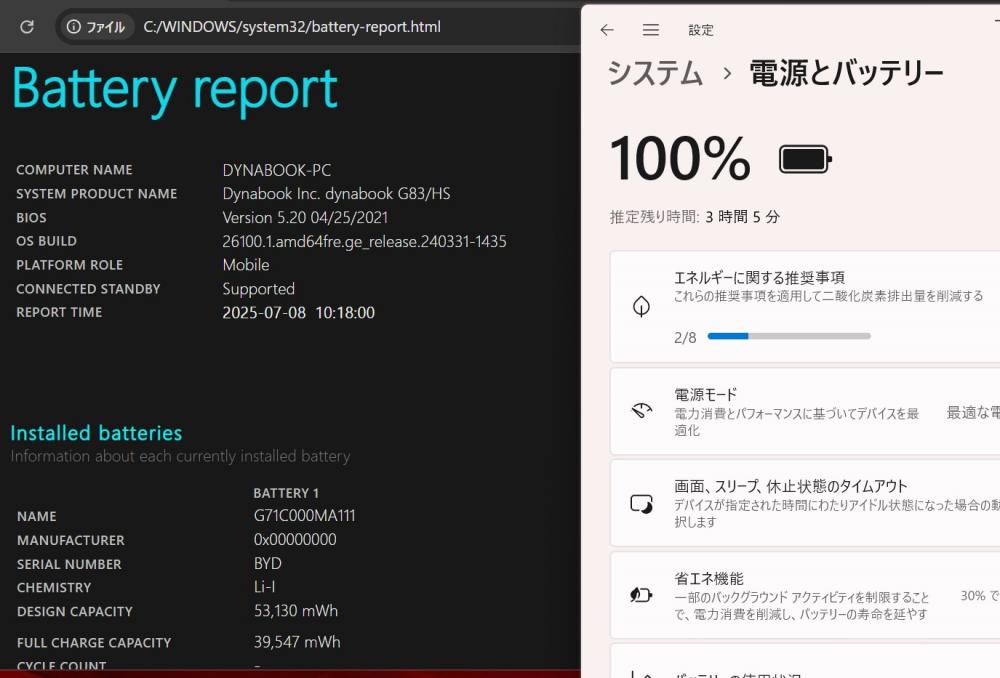Image resolution: width=1000 pixels, height=678 pixels.
Task: Click the file info icon in address bar
Action: point(74,27)
